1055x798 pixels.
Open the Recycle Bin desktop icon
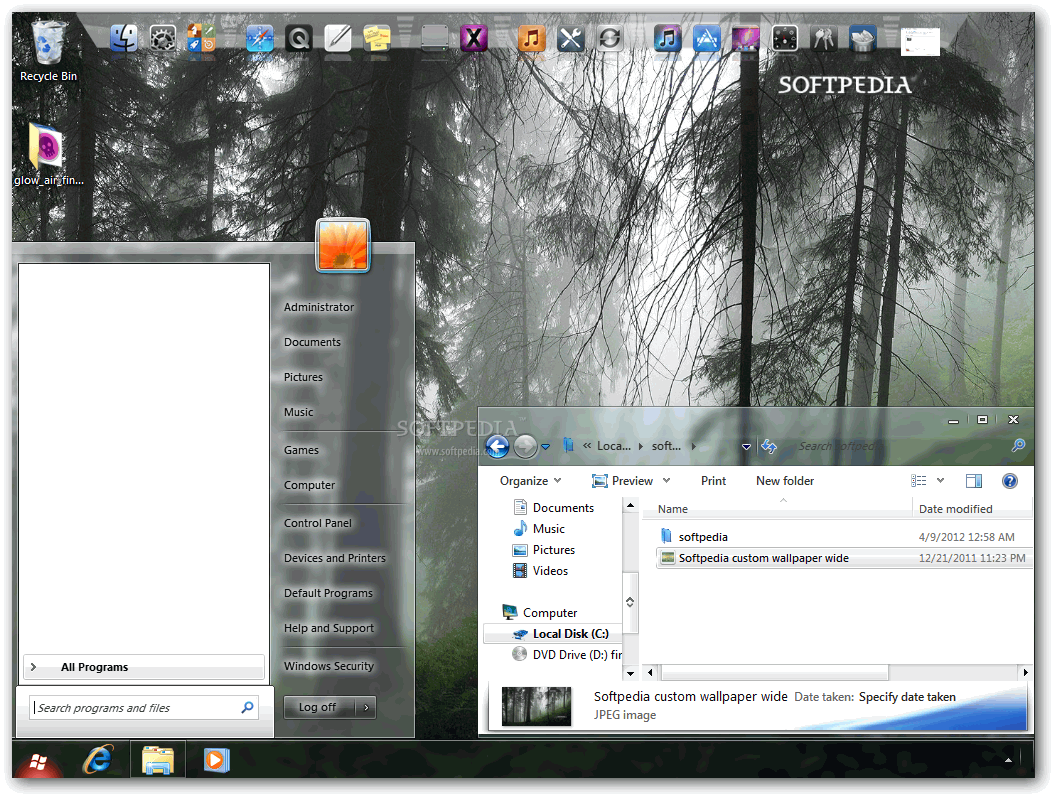tap(48, 51)
